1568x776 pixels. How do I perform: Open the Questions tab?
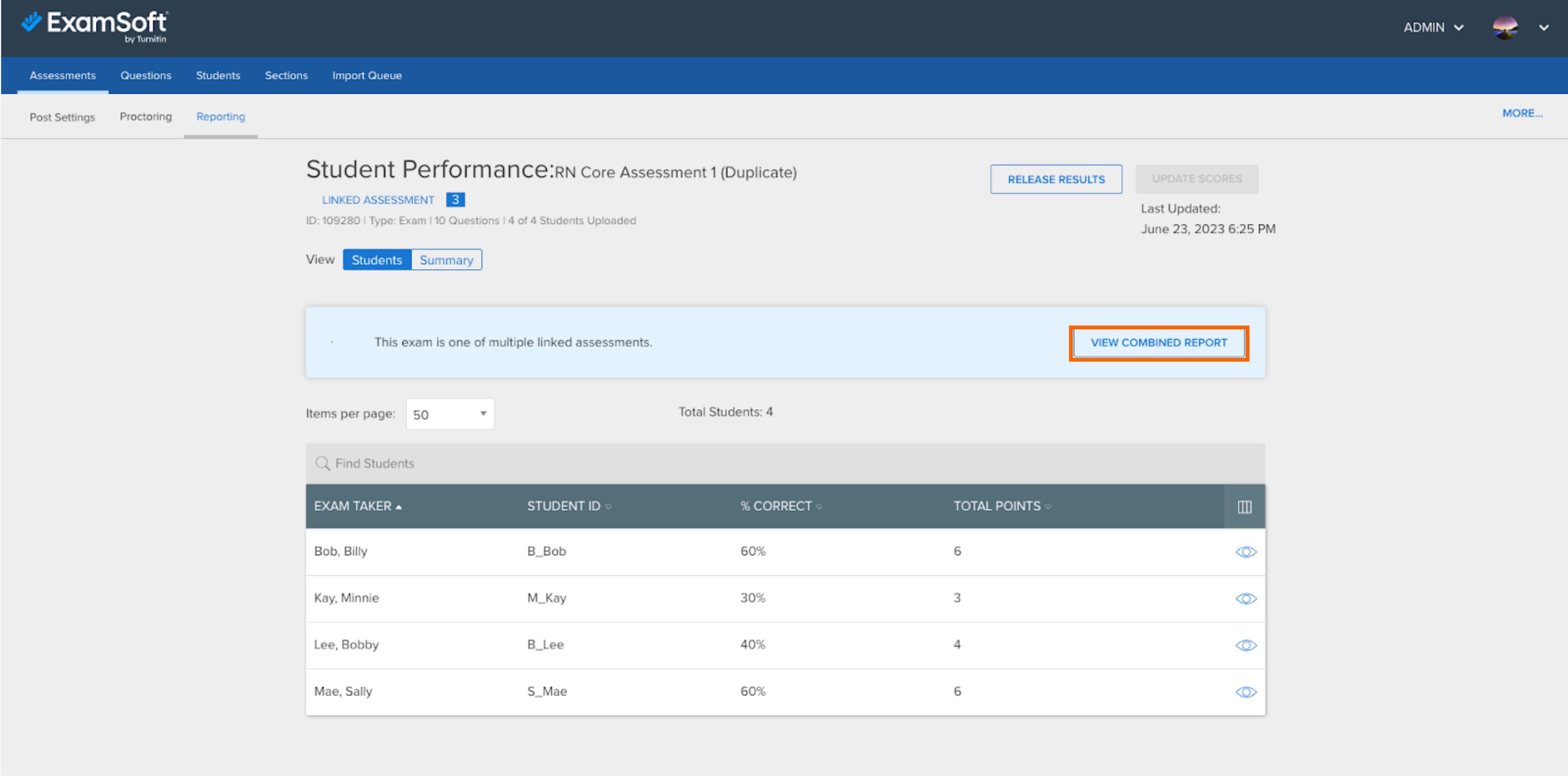coord(146,76)
